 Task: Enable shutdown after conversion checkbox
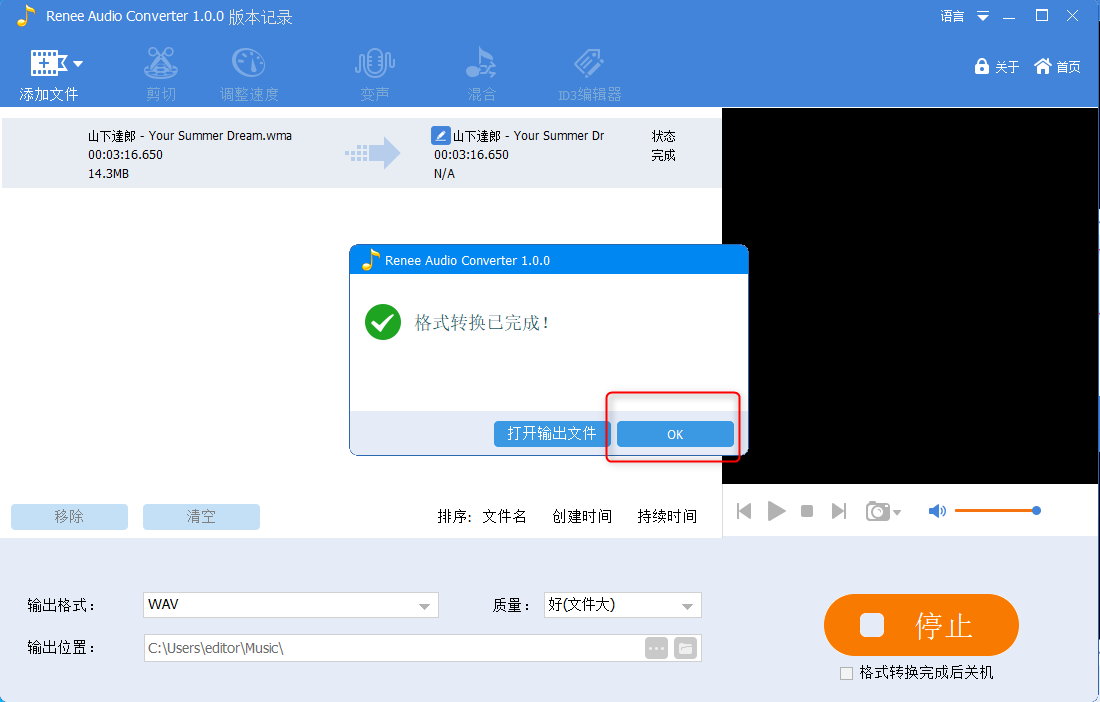point(847,673)
